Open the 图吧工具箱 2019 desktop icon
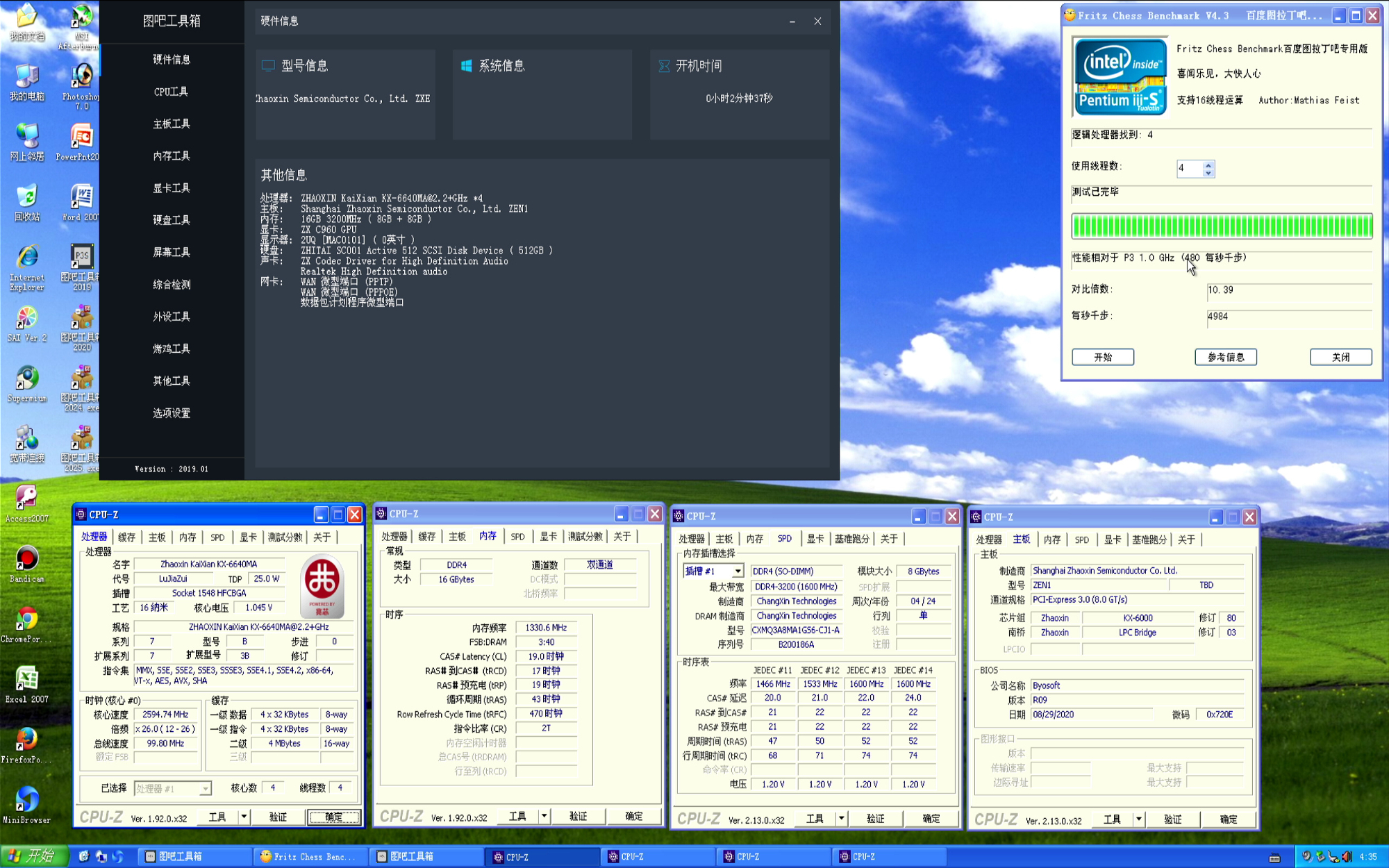 (81, 268)
